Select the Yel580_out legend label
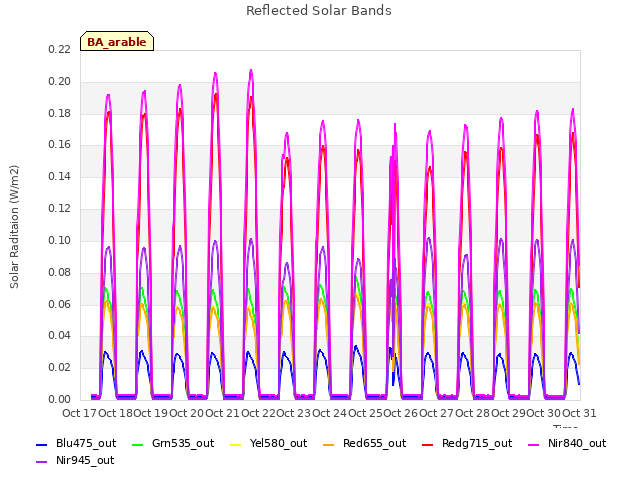This screenshot has height=480, width=640. tap(278, 443)
